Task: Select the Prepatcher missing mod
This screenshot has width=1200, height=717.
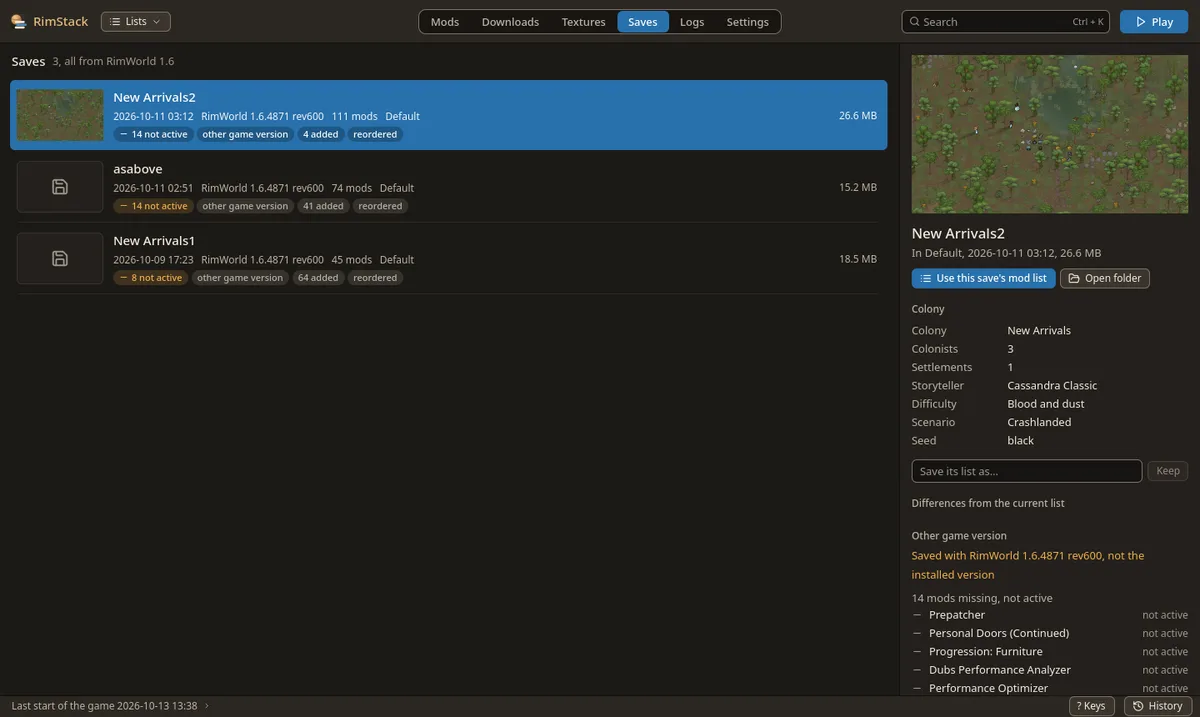Action: [1050, 615]
